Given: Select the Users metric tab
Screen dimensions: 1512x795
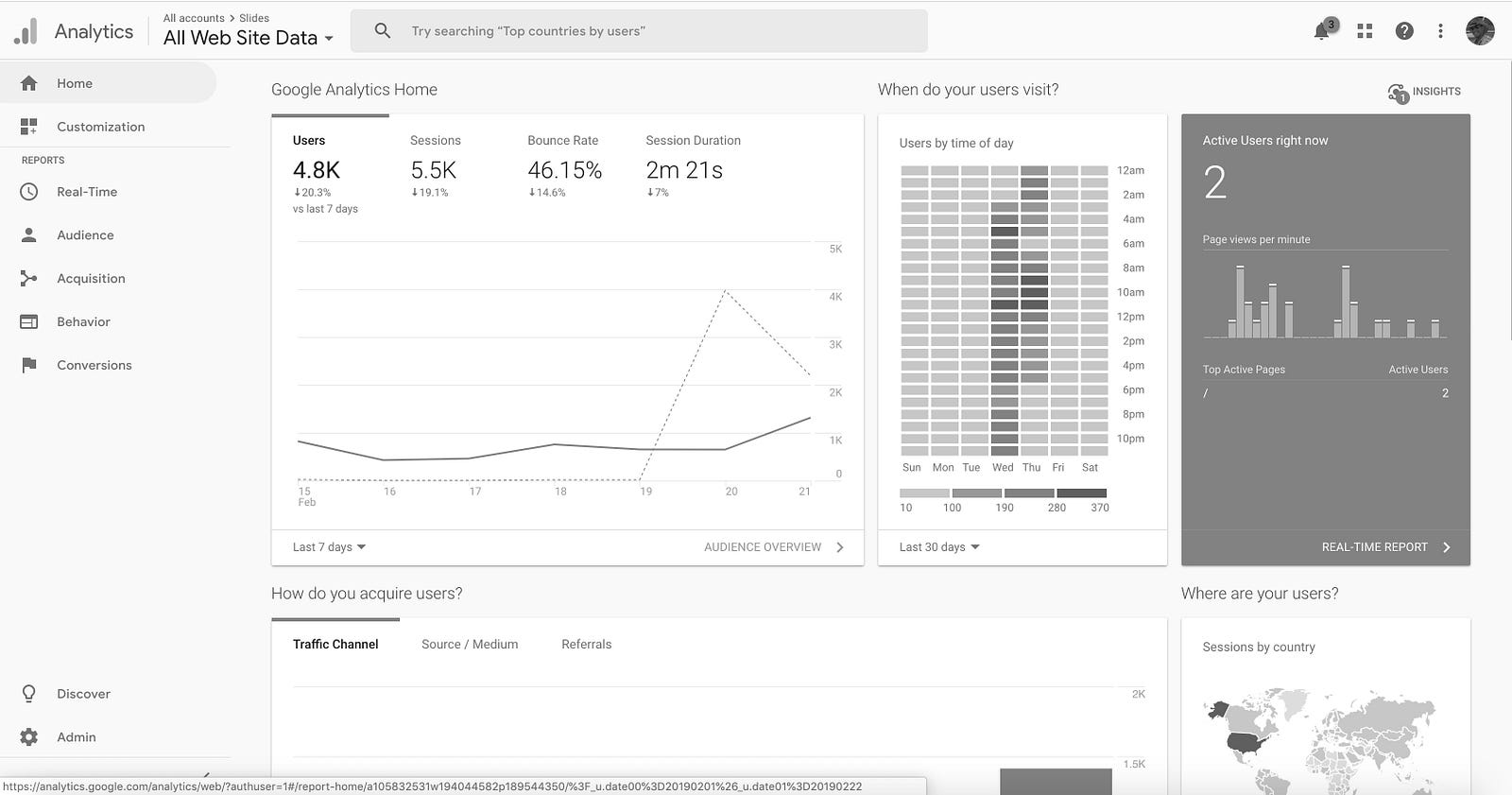Looking at the screenshot, I should [330, 173].
